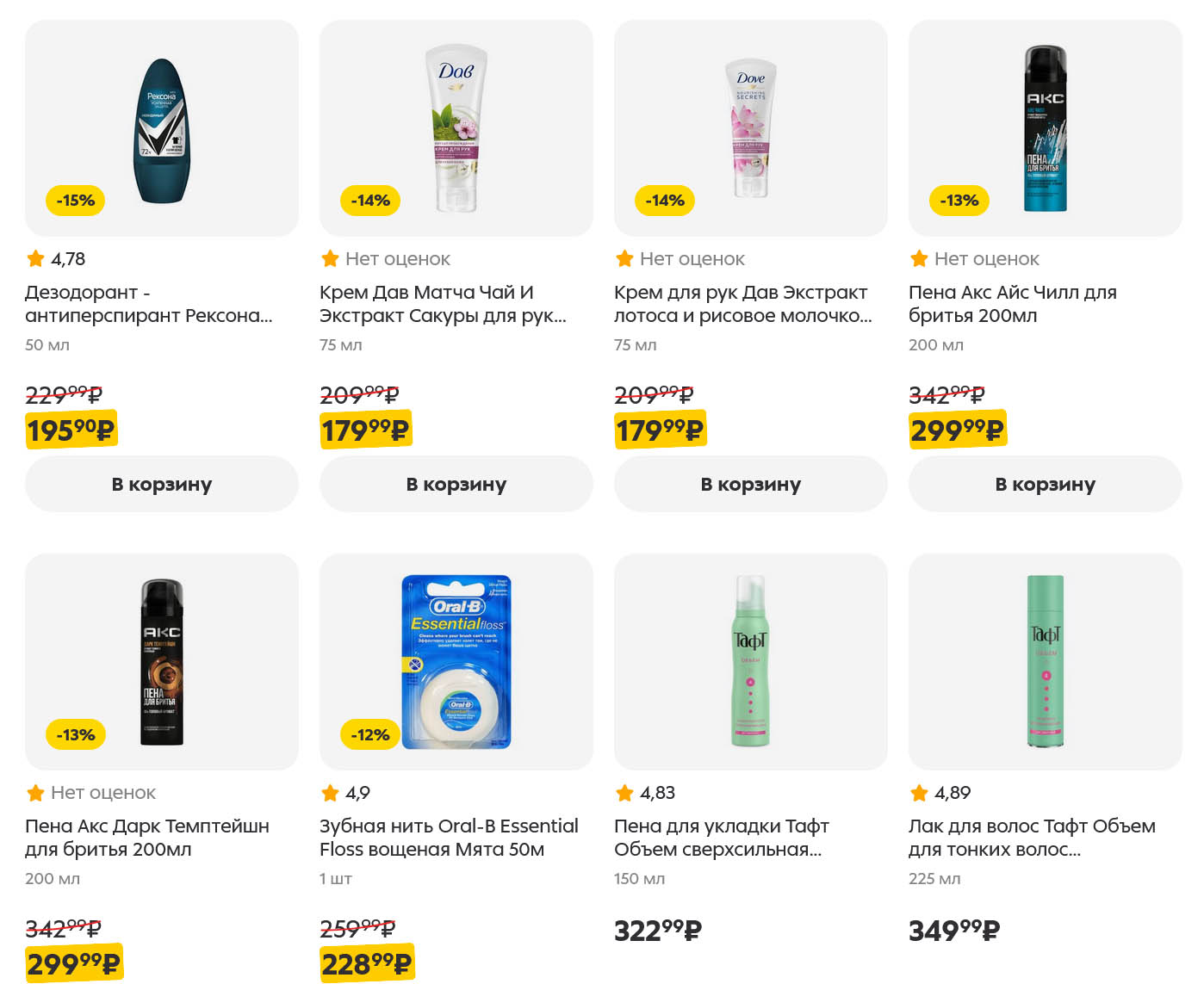Add Dove lotus hand cream to cart

pos(750,484)
